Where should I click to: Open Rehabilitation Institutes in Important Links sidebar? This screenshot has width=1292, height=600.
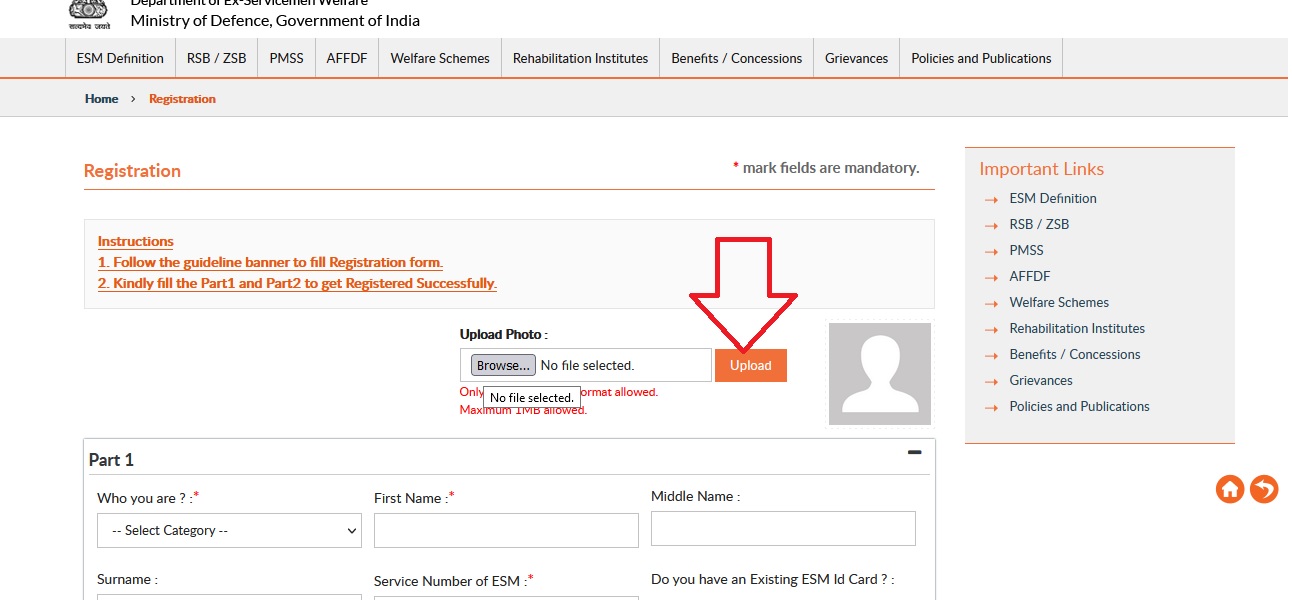(x=1077, y=328)
